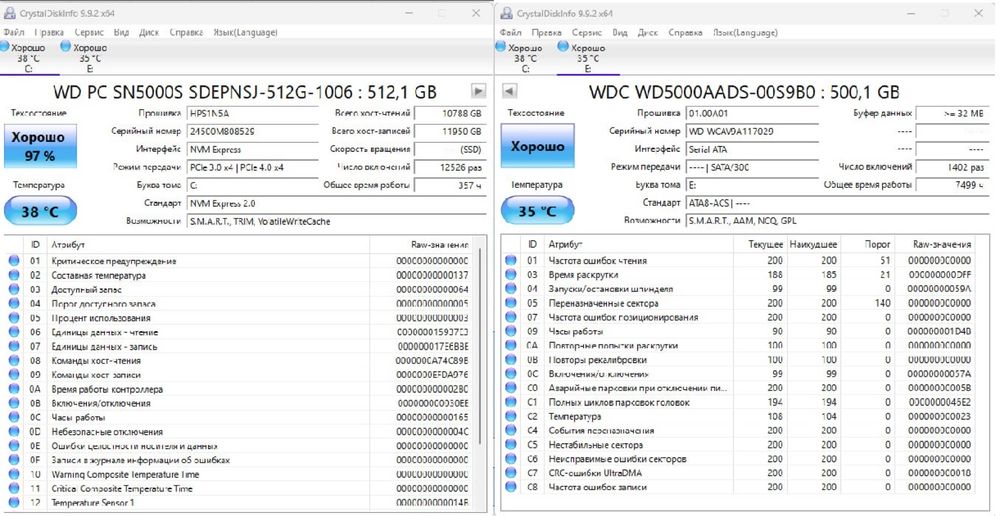Open Диск menu in right window
The image size is (1000, 516).
coord(647,32)
